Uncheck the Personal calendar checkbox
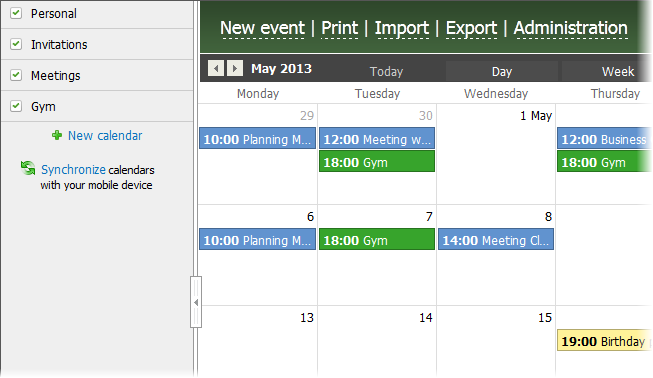This screenshot has height=378, width=653. point(16,13)
